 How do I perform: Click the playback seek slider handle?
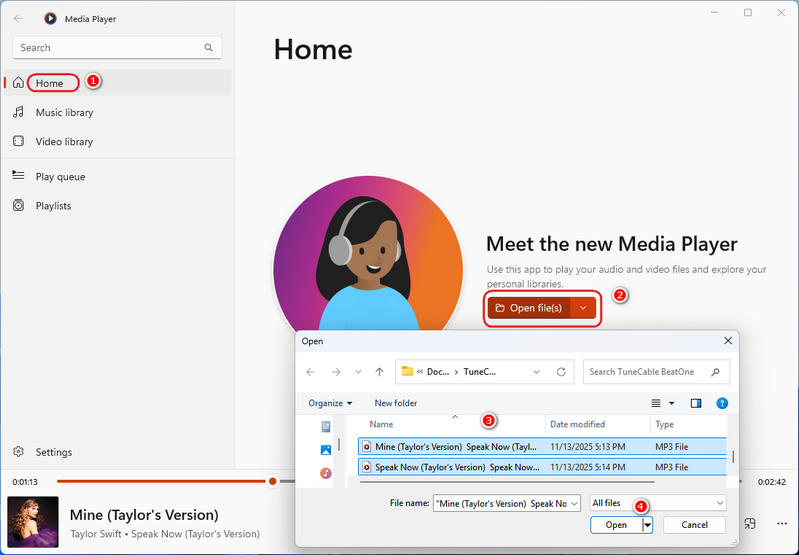pos(272,481)
